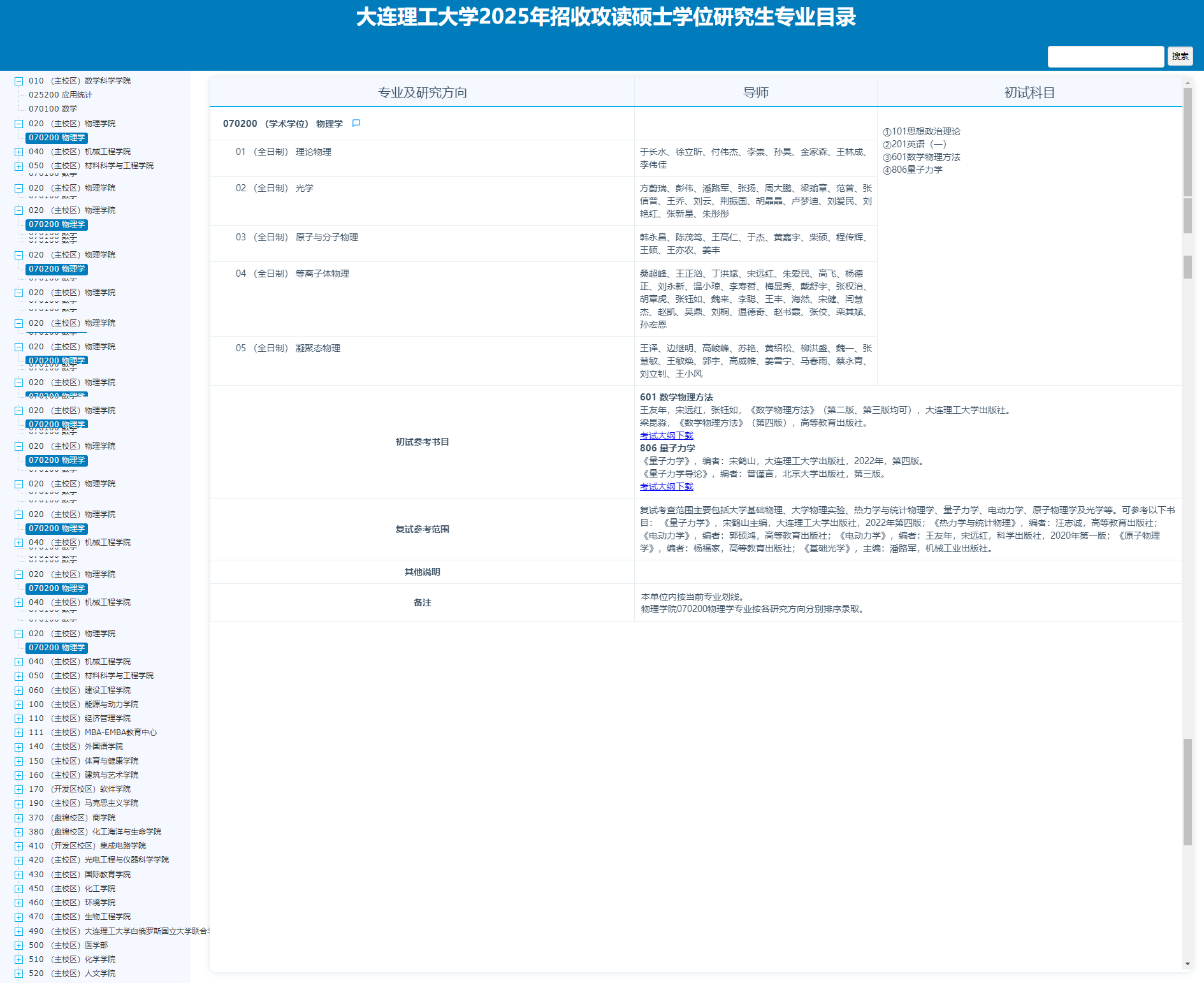Click the scrollbar down arrow at bottom

(x=1187, y=964)
